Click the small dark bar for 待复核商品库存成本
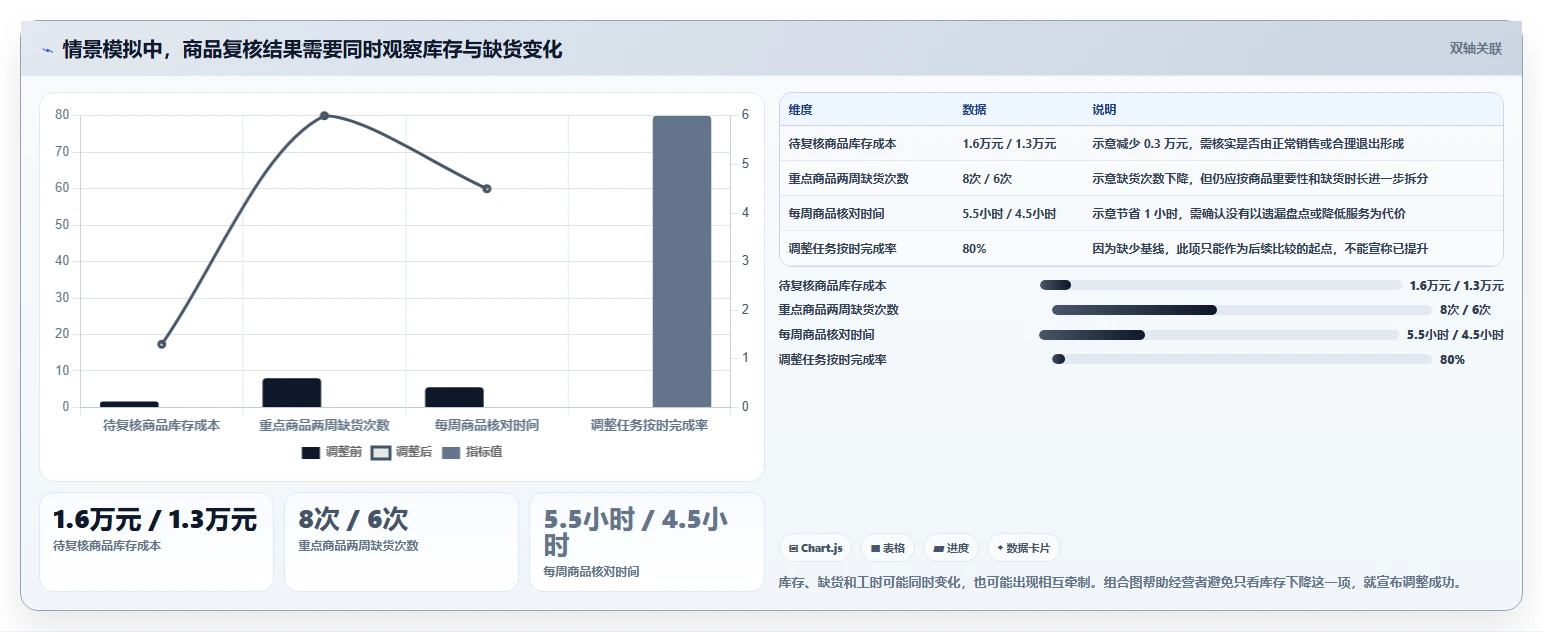Viewport: 1543px width, 632px height. click(x=129, y=404)
